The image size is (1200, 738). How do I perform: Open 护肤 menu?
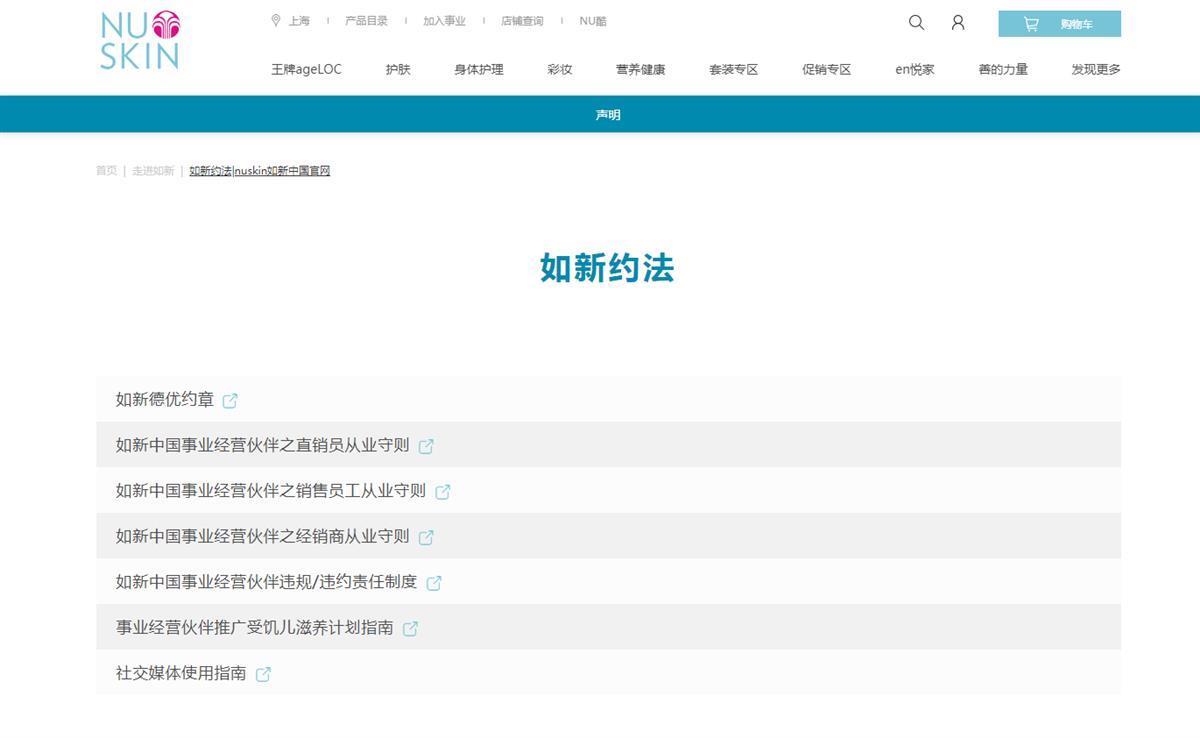point(398,70)
